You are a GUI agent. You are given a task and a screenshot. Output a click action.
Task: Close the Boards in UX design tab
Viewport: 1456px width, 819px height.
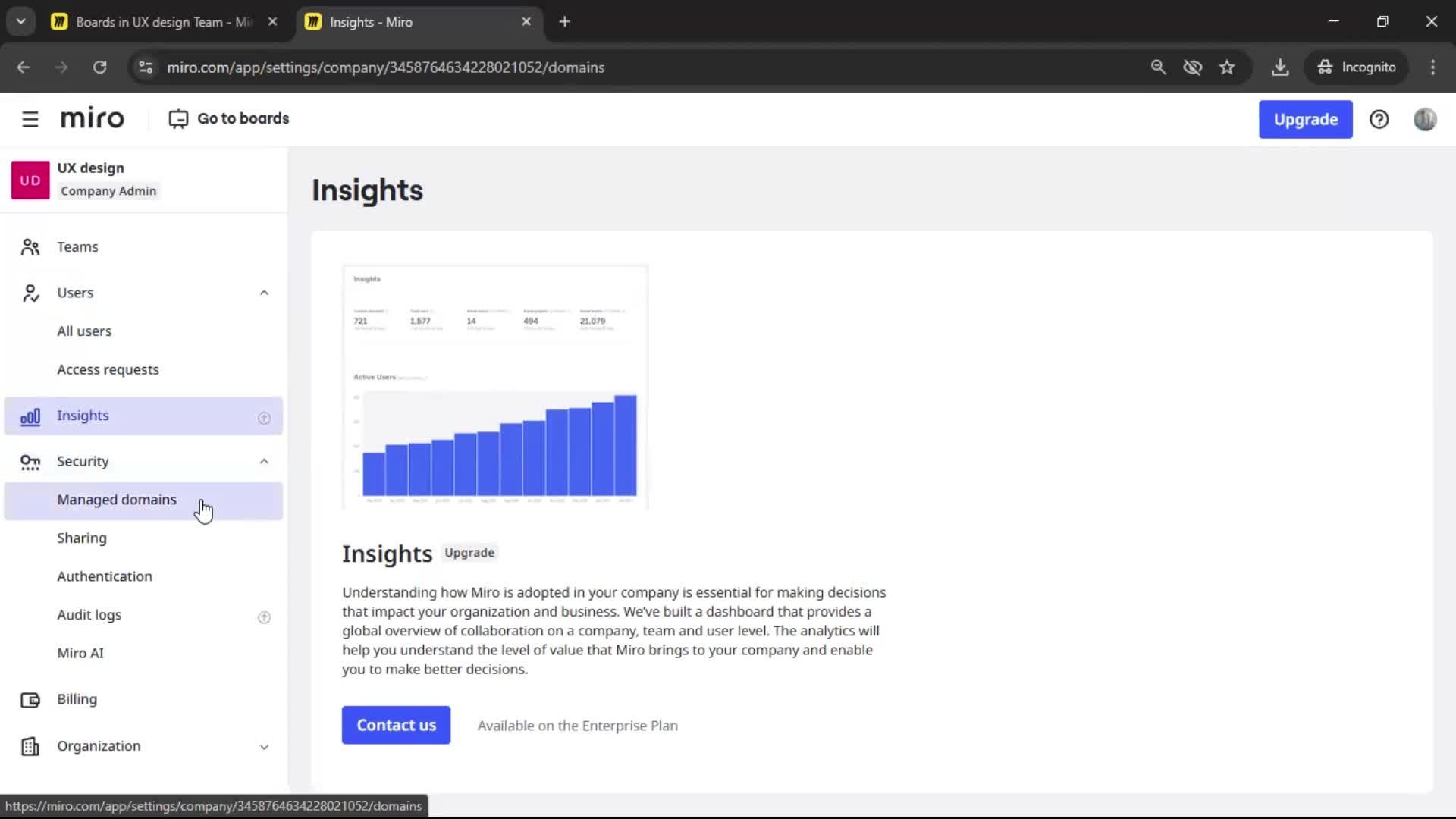pos(272,22)
